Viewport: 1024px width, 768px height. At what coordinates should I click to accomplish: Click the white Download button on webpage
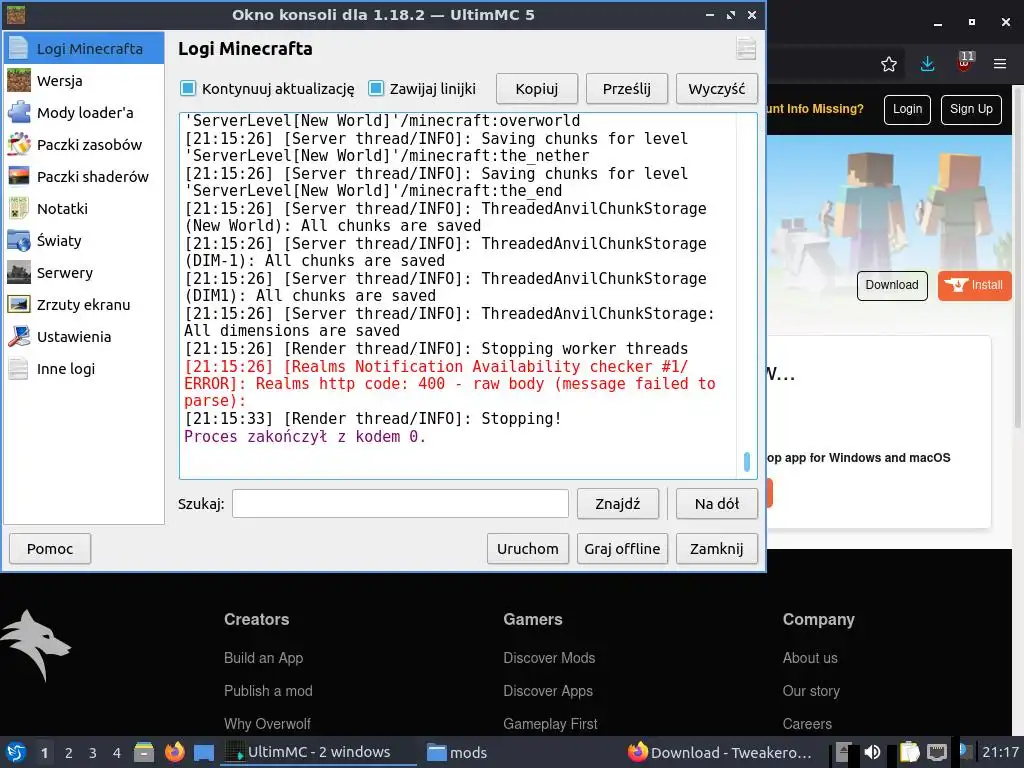coord(891,285)
